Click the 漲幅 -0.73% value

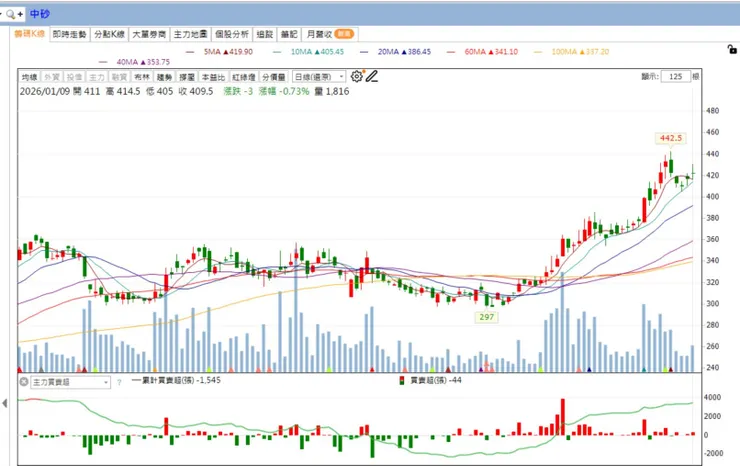(x=284, y=91)
